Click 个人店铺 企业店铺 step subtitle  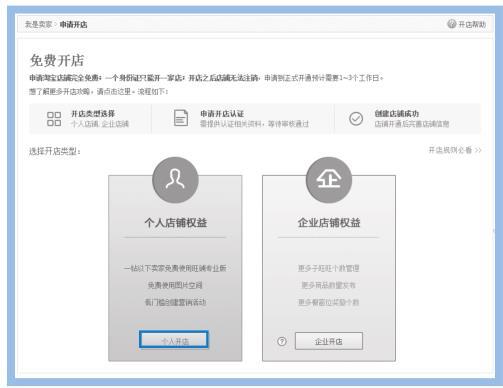tap(100, 124)
